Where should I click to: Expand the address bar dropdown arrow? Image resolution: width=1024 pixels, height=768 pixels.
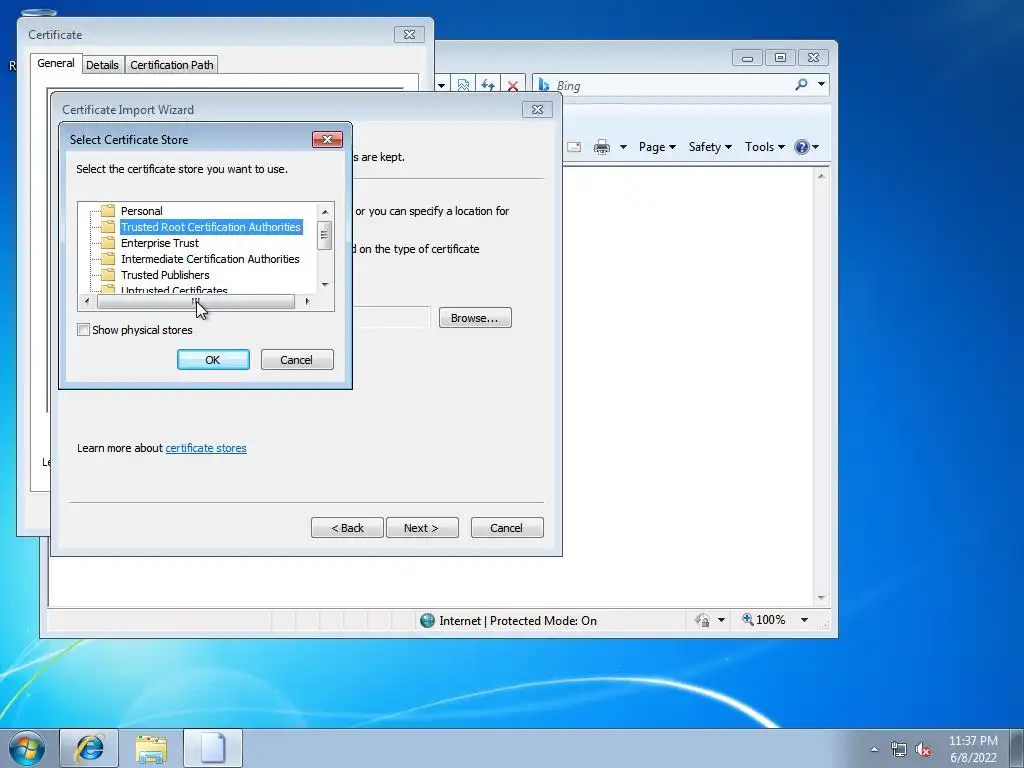441,86
